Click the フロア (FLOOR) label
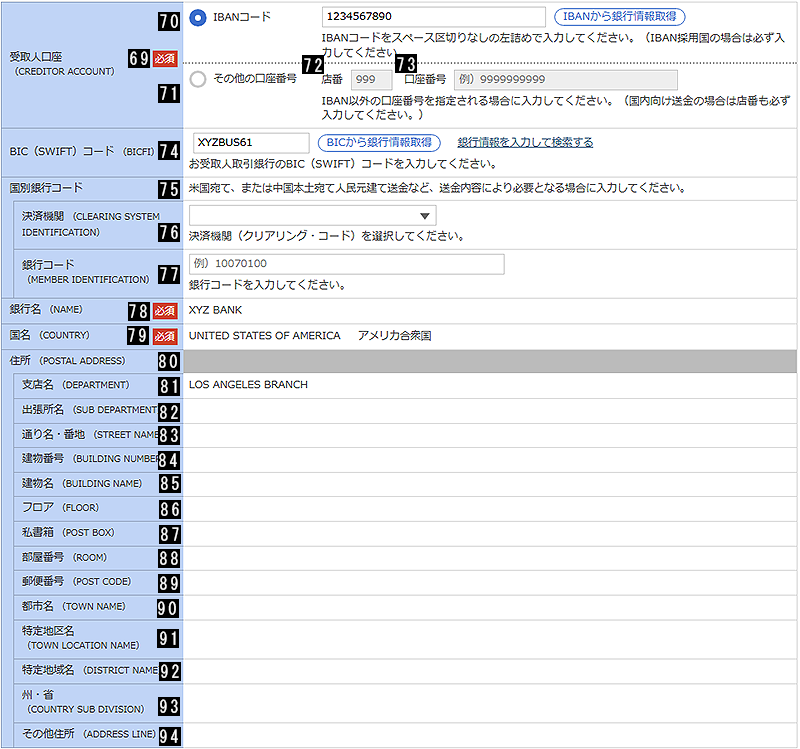800x749 pixels. coord(60,508)
